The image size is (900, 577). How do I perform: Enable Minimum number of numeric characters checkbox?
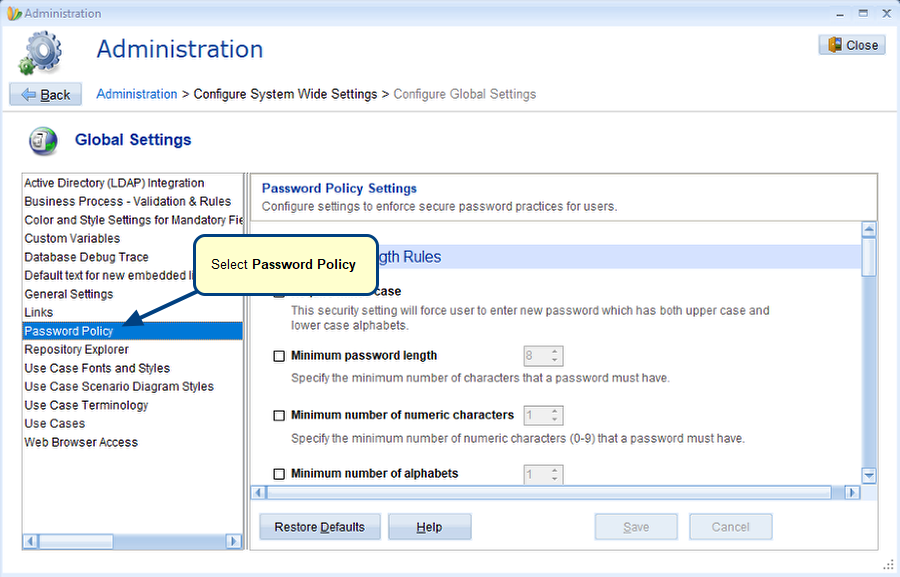point(279,415)
